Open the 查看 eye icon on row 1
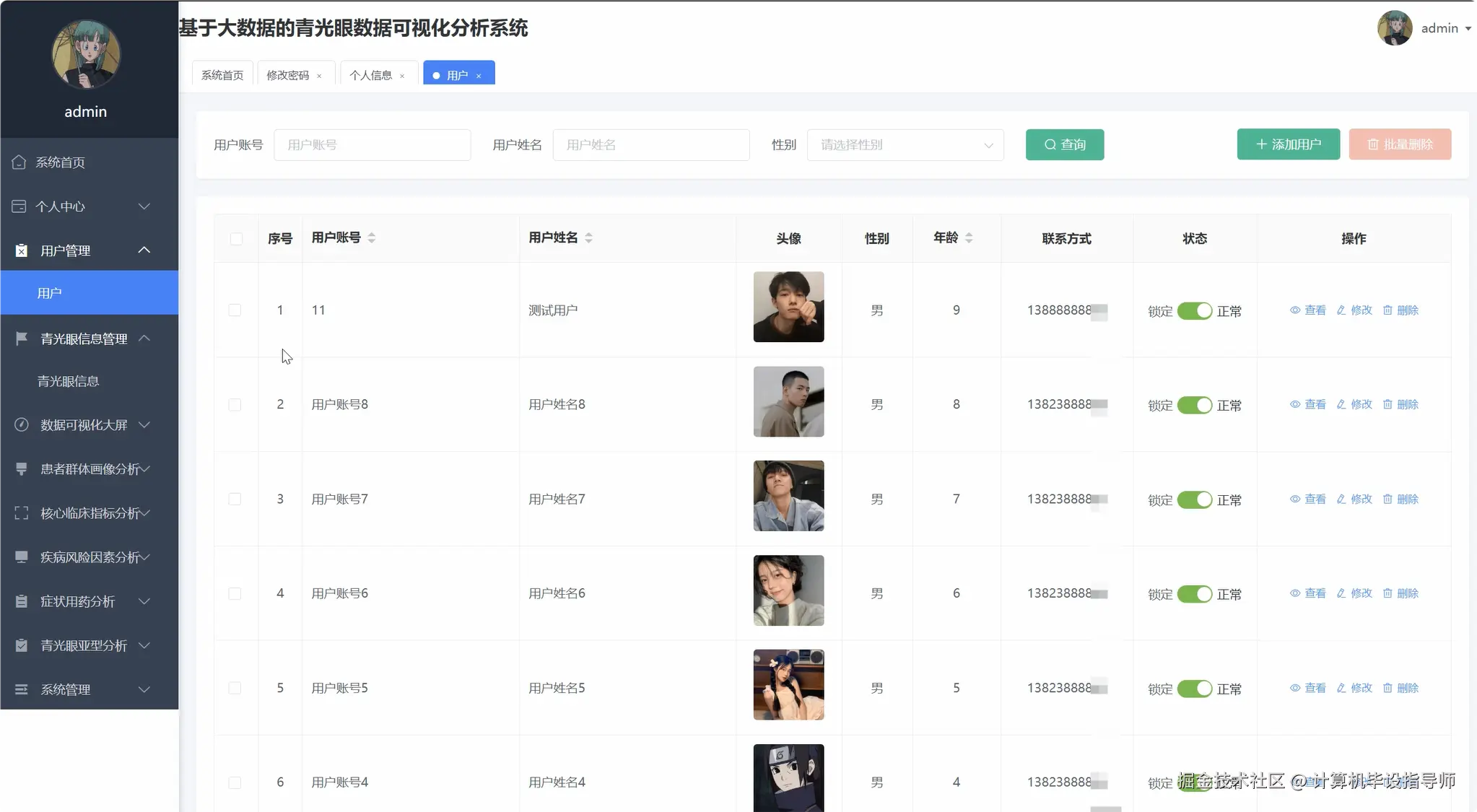This screenshot has height=812, width=1477. point(1294,310)
